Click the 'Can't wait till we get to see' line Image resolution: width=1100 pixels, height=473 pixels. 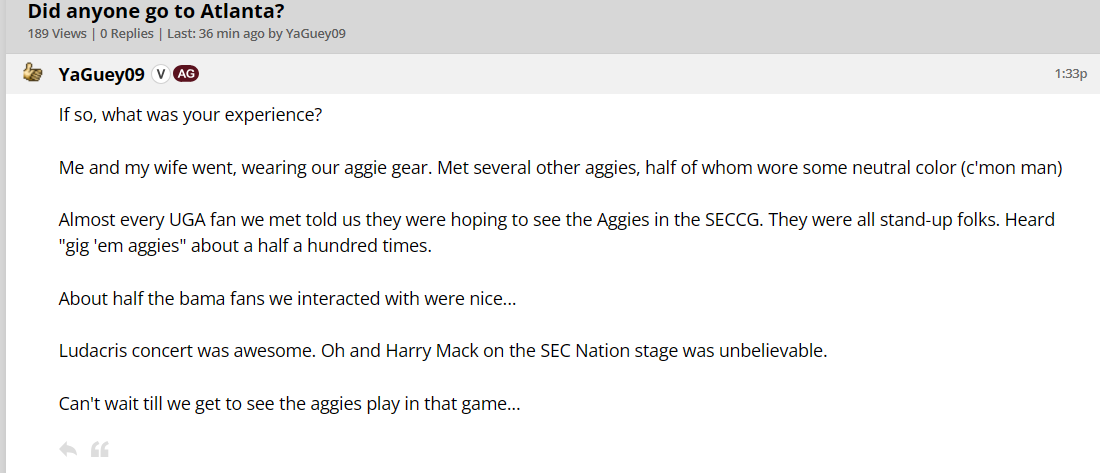290,405
